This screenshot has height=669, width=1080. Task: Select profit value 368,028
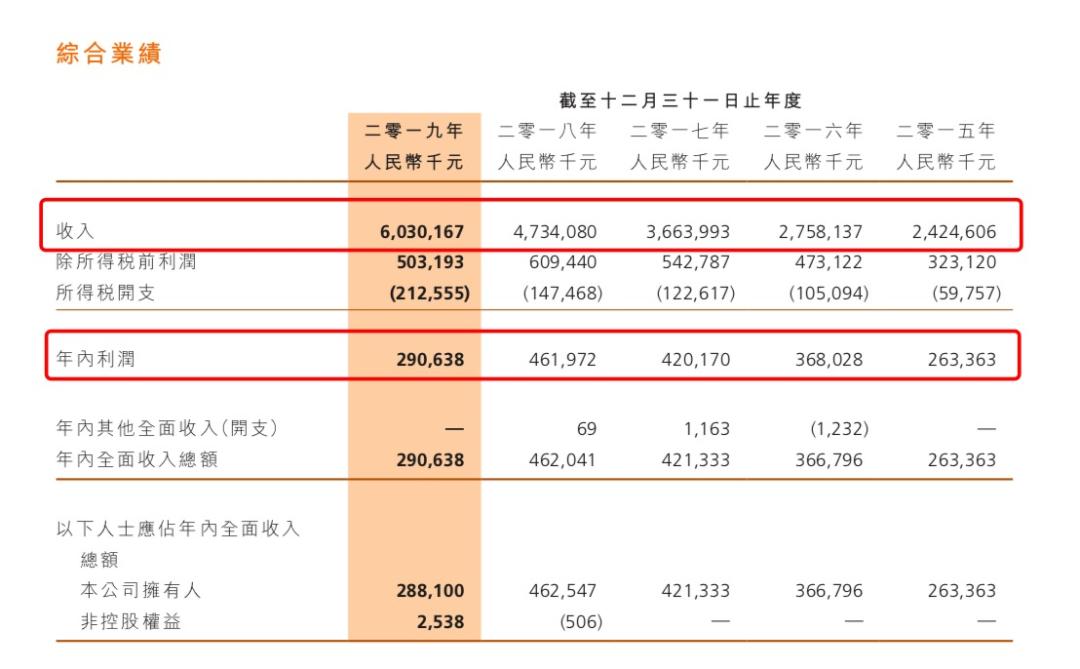click(829, 360)
